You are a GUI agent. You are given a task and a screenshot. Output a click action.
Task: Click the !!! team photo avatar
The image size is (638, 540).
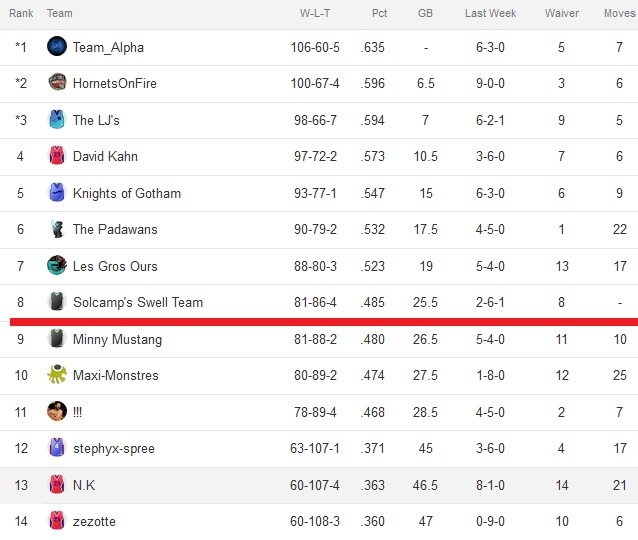click(x=57, y=411)
